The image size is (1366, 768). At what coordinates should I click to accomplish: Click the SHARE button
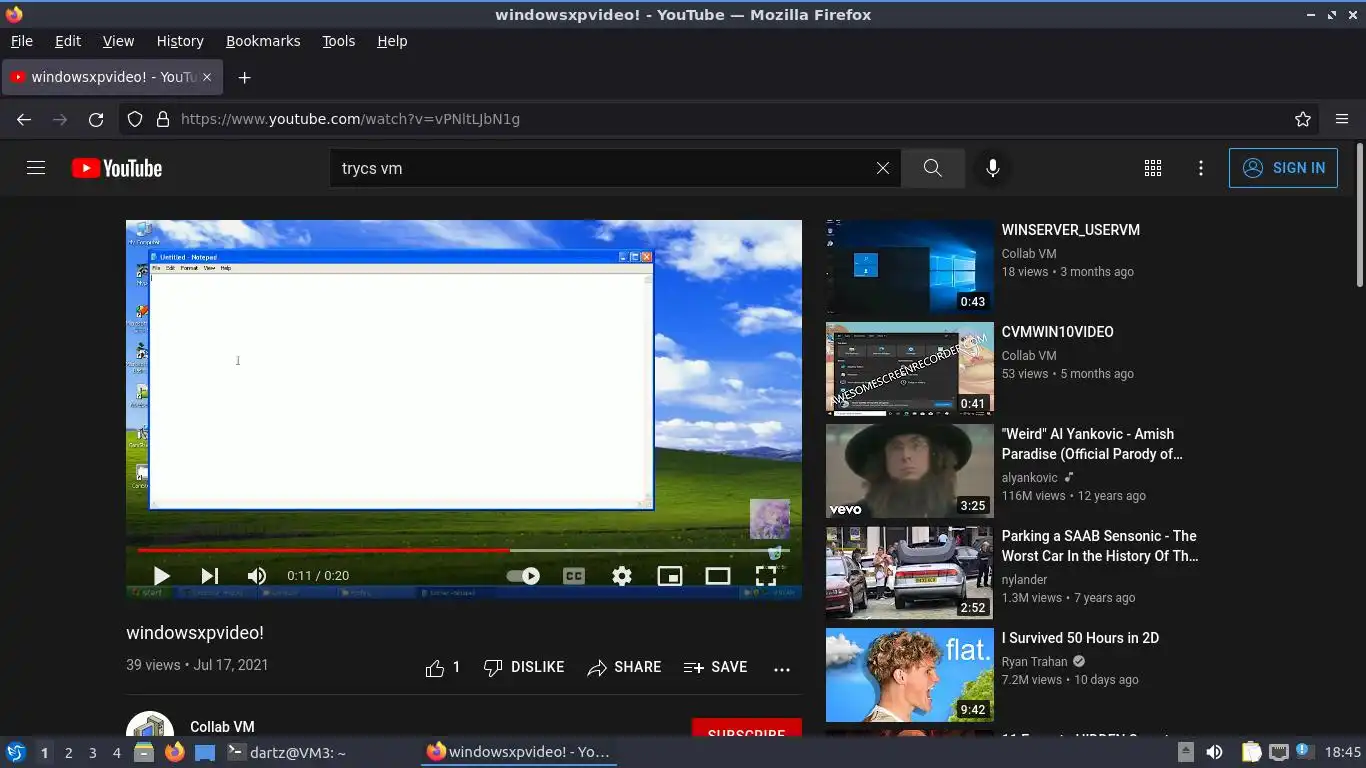624,667
